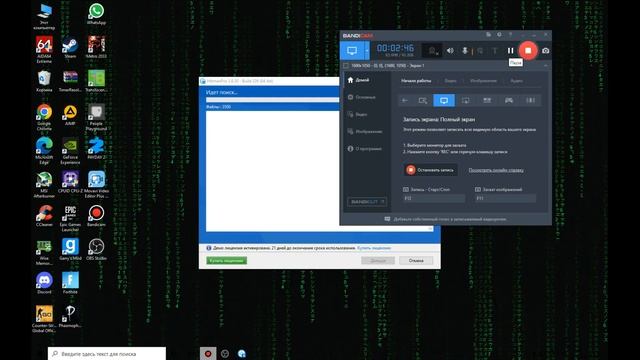The height and width of the screenshot is (360, 640).
Task: Open MSI Afterburner desktop shortcut
Action: [44, 184]
